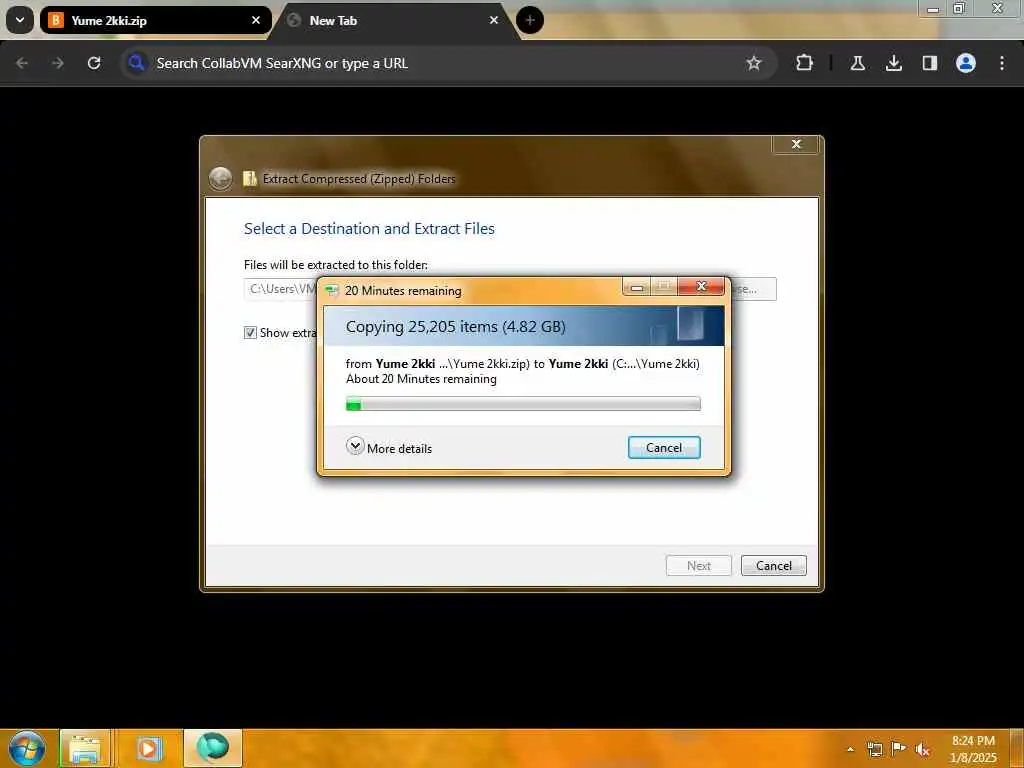Cancel the Extract Compressed Folders wizard

click(x=773, y=566)
